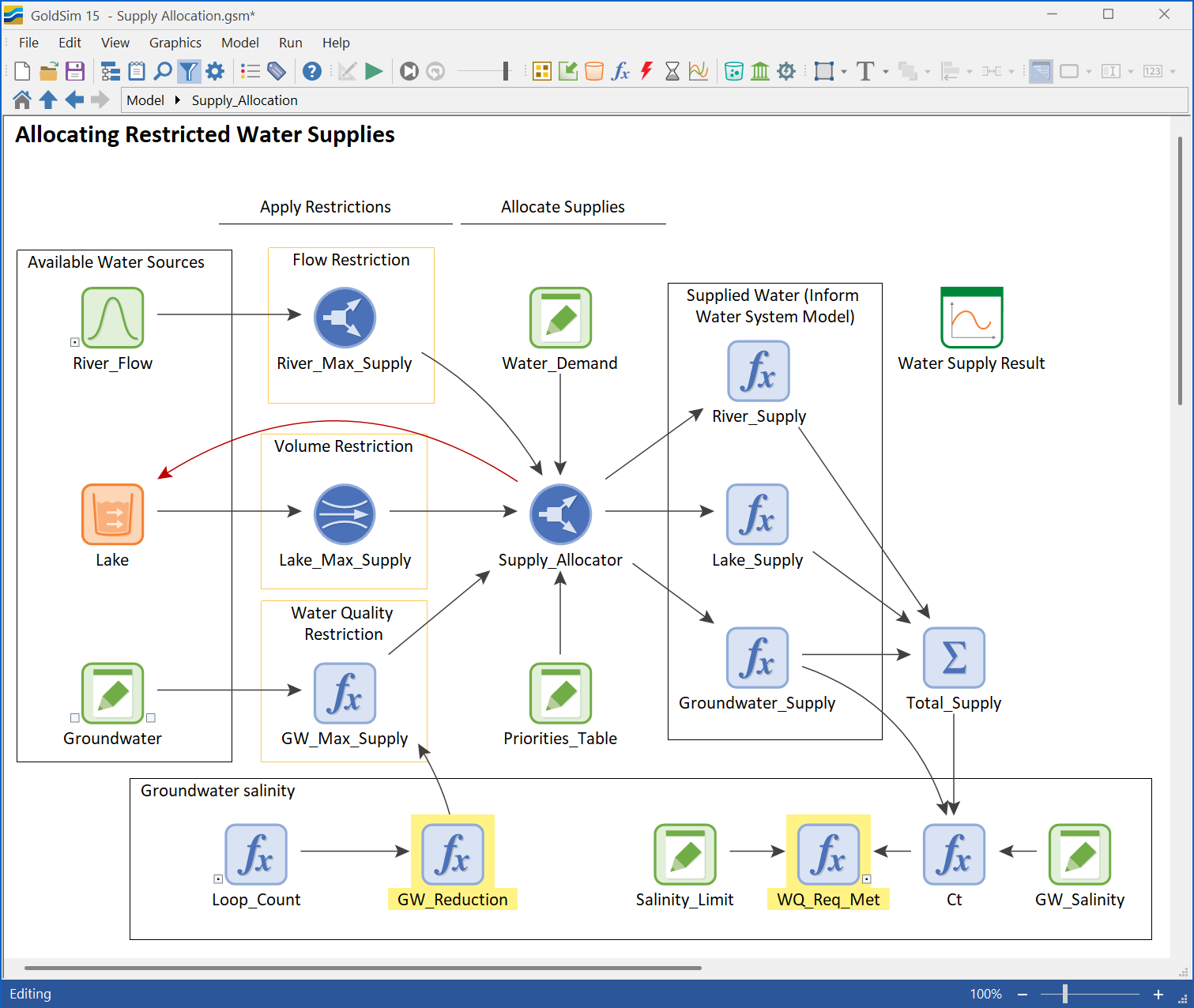Screen dimensions: 1194x1008
Task: Open the 123 display format dropdown arrow
Action: [x=1173, y=72]
